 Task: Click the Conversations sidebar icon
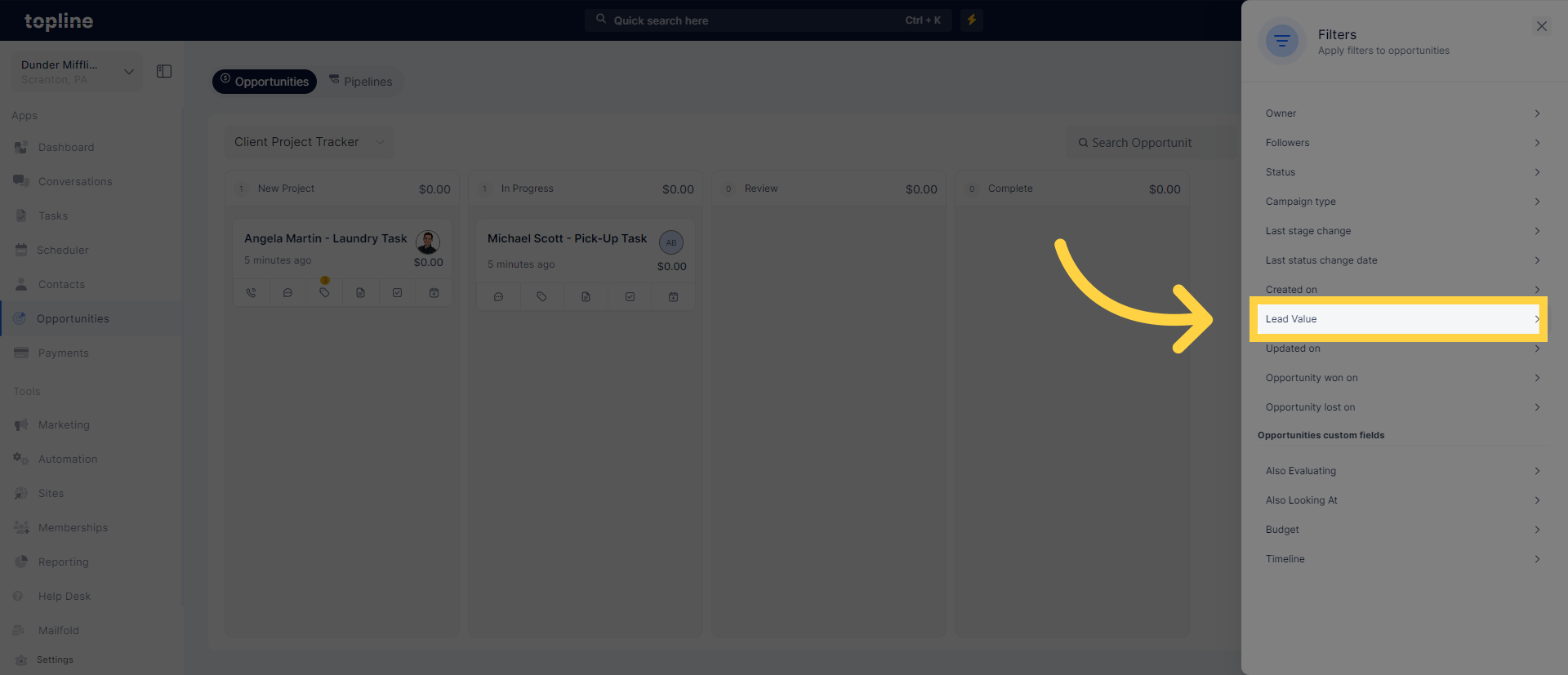[x=21, y=181]
